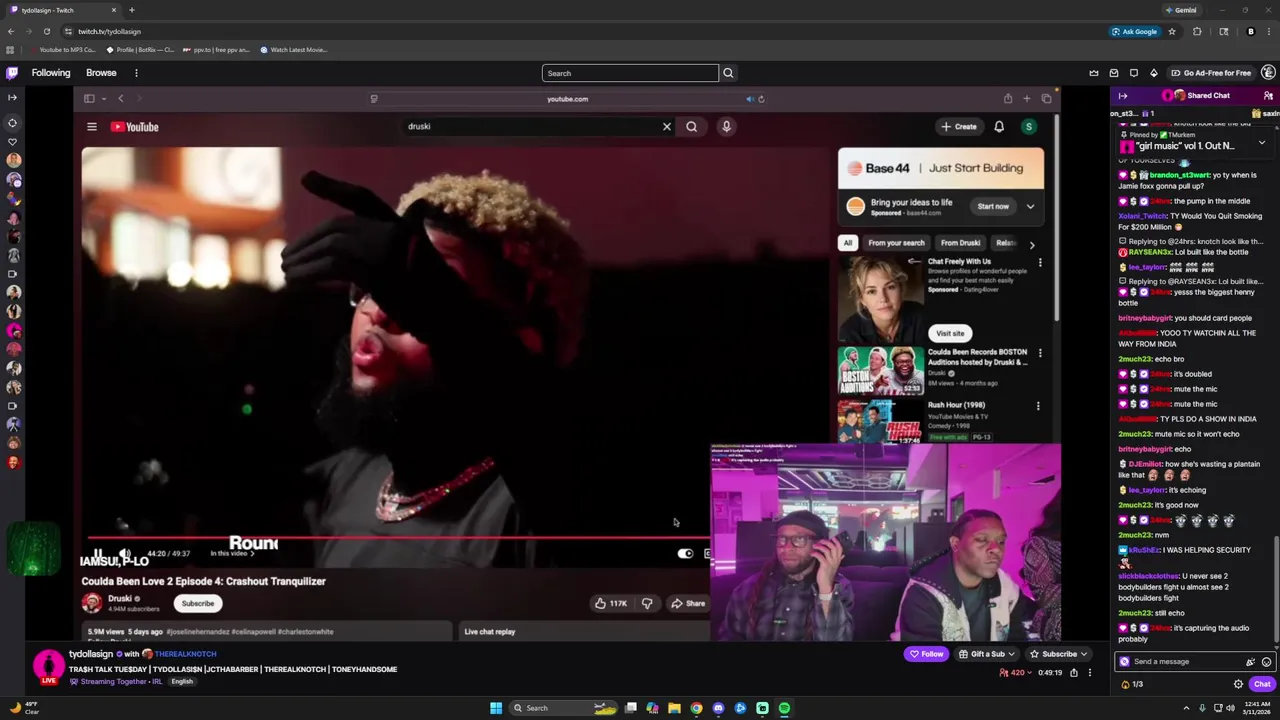This screenshot has height=720, width=1280.
Task: Click the 1/3 hype flame indicator
Action: pos(1132,684)
